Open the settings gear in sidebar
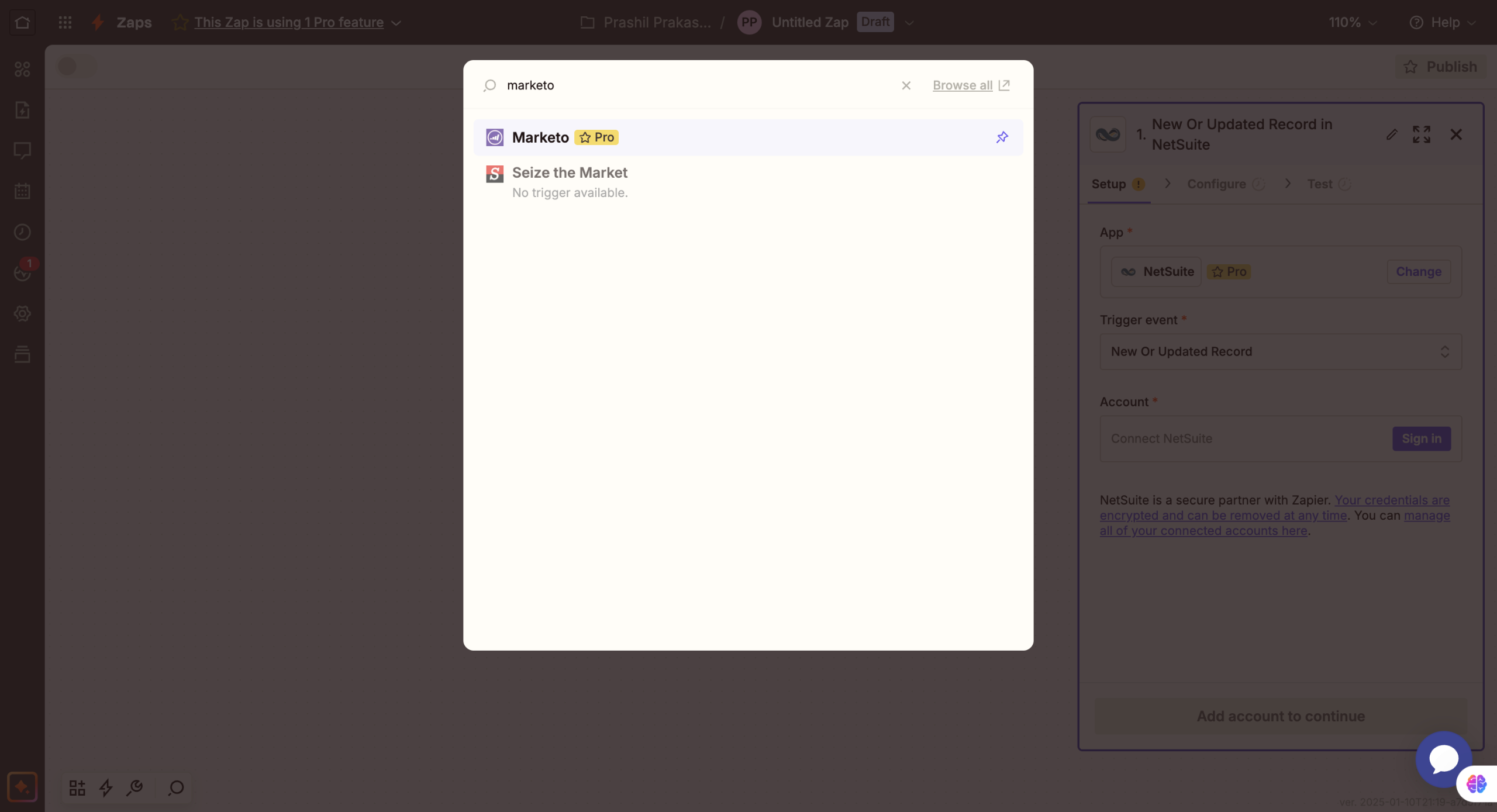Viewport: 1497px width, 812px height. (22, 313)
